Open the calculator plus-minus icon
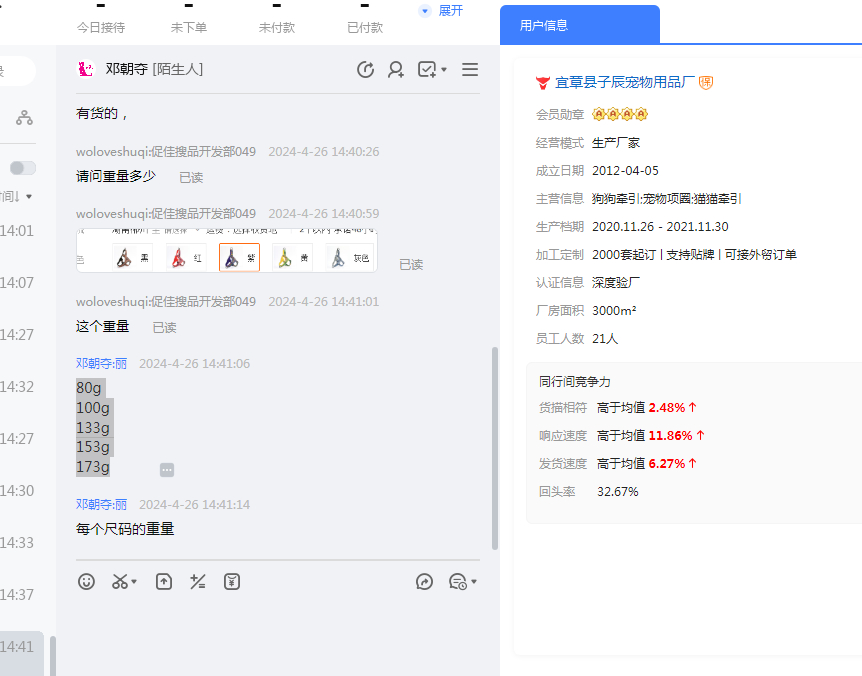 pyautogui.click(x=198, y=581)
